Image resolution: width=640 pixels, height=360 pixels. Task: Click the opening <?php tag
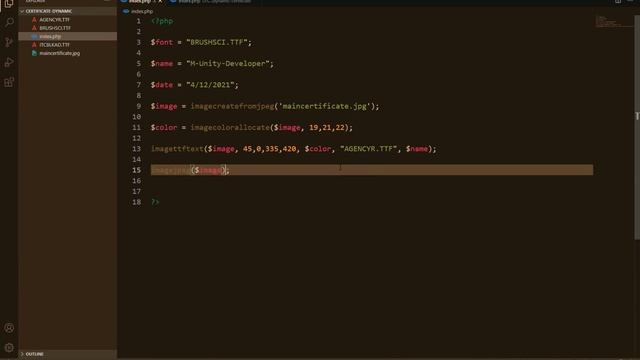(162, 21)
